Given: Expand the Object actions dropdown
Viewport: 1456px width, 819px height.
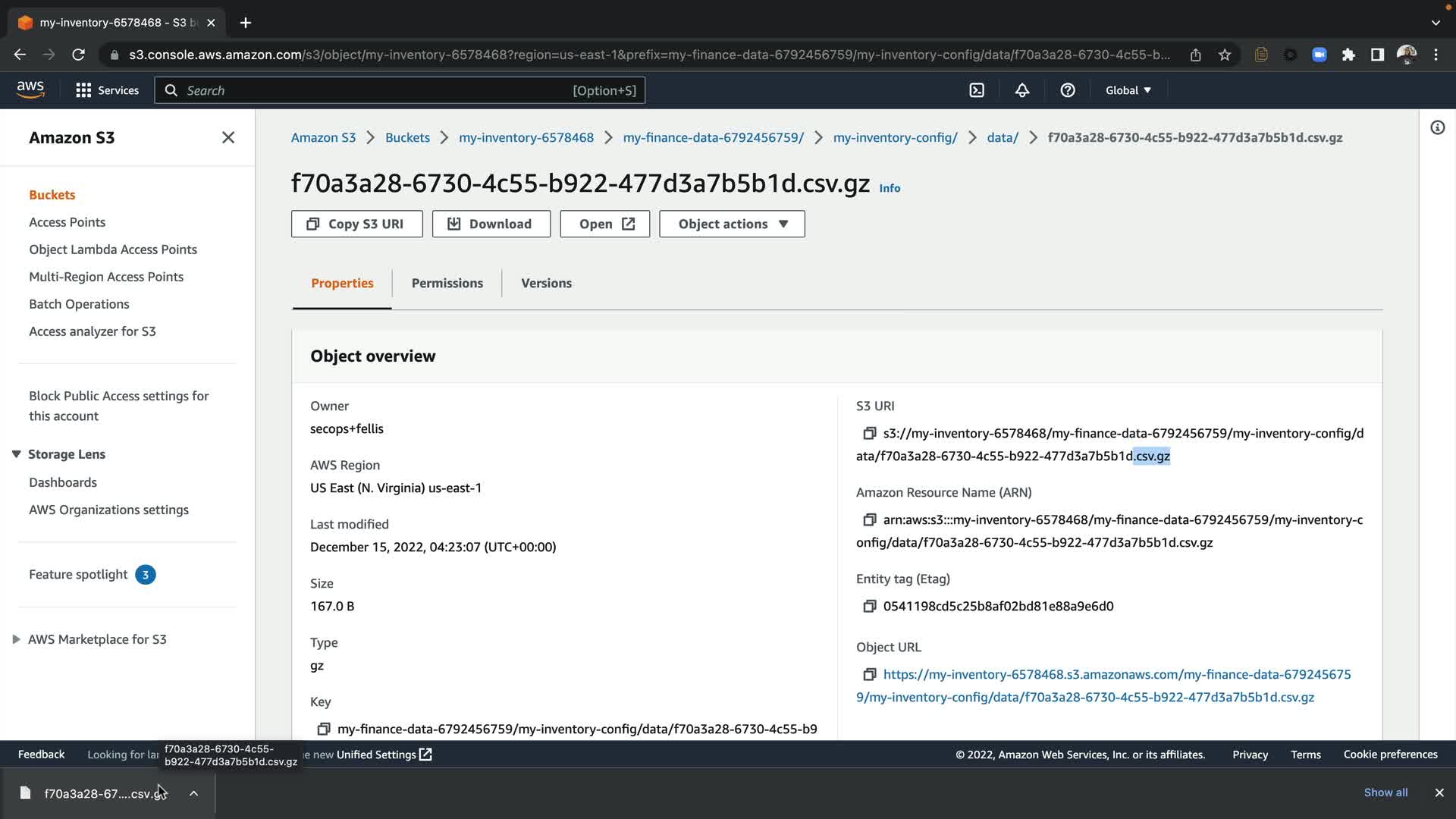Looking at the screenshot, I should tap(732, 224).
